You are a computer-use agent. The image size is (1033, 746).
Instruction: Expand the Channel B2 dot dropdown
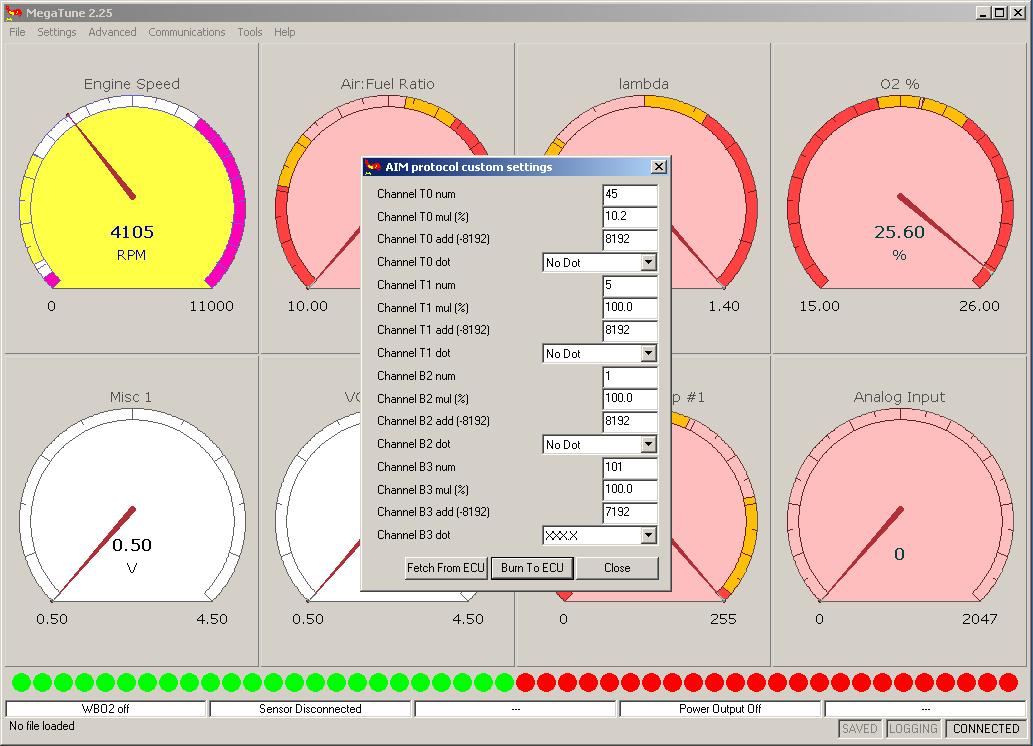648,444
